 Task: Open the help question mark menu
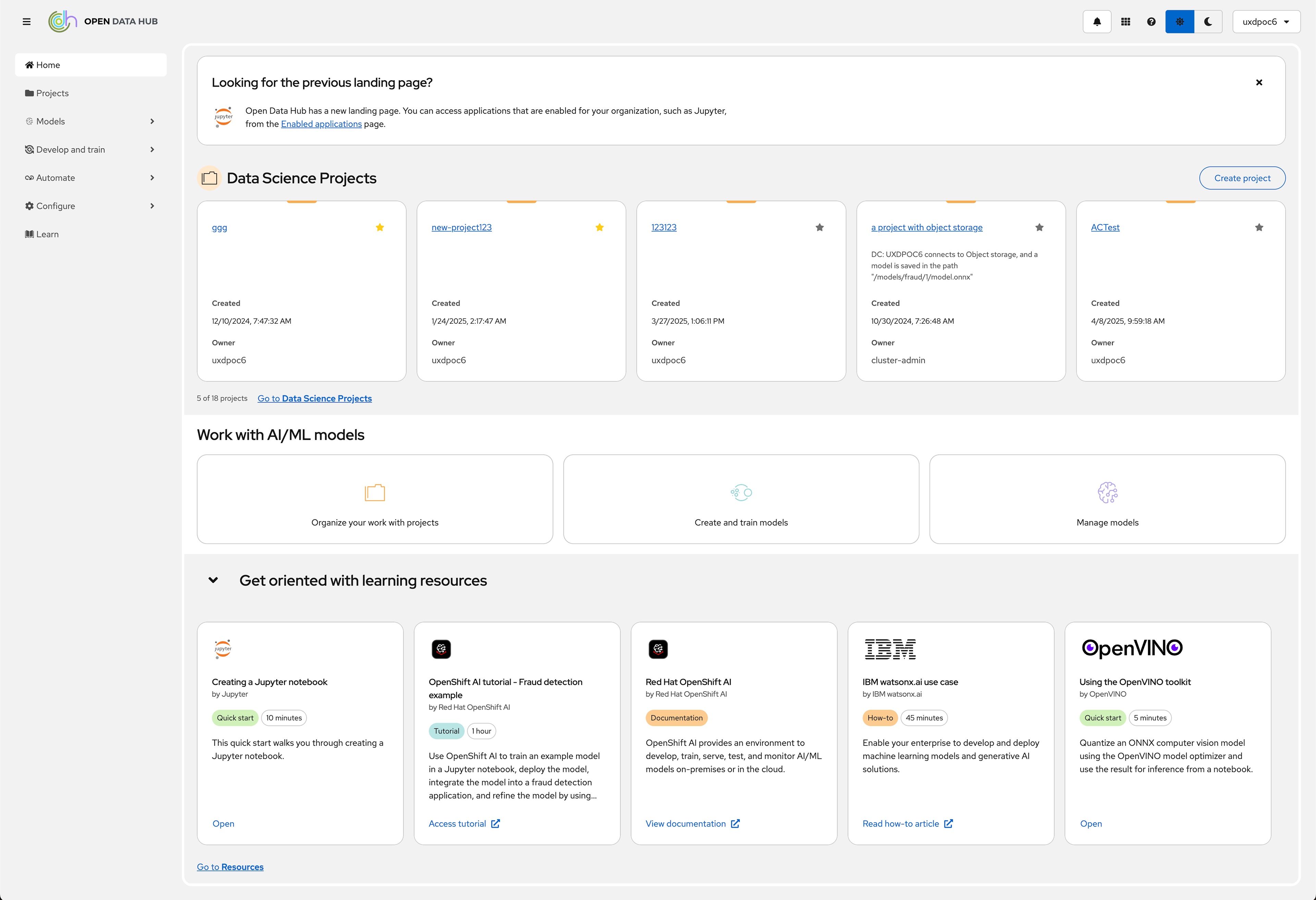[1151, 22]
